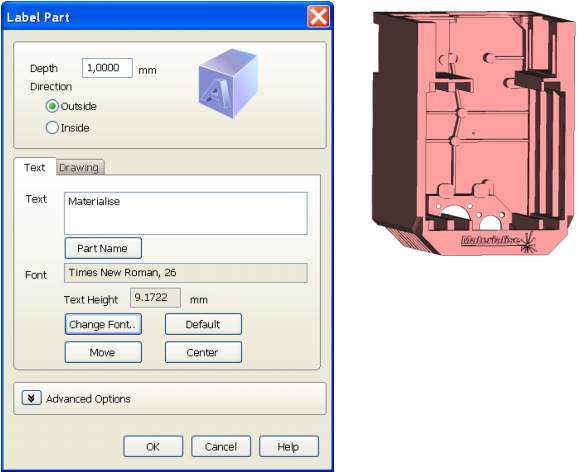Click the 3D letter cube preview icon
580x472 pixels.
click(x=228, y=84)
